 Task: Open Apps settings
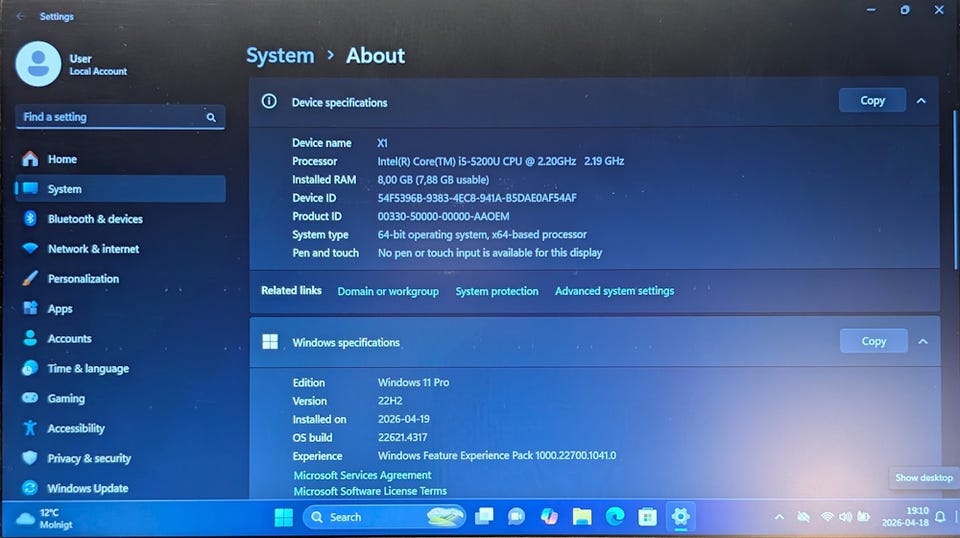point(120,308)
